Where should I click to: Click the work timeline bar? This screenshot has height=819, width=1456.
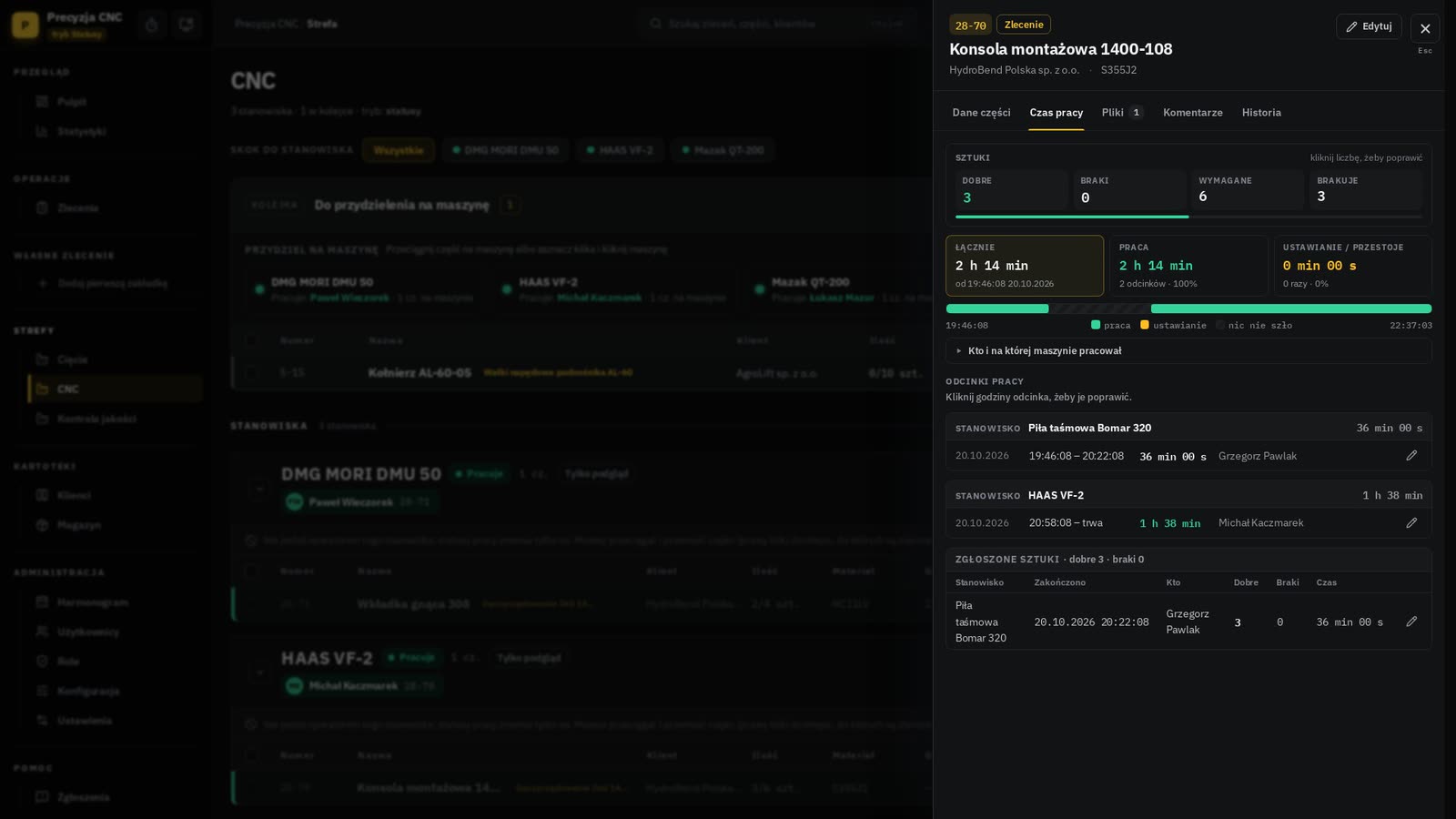point(1188,308)
